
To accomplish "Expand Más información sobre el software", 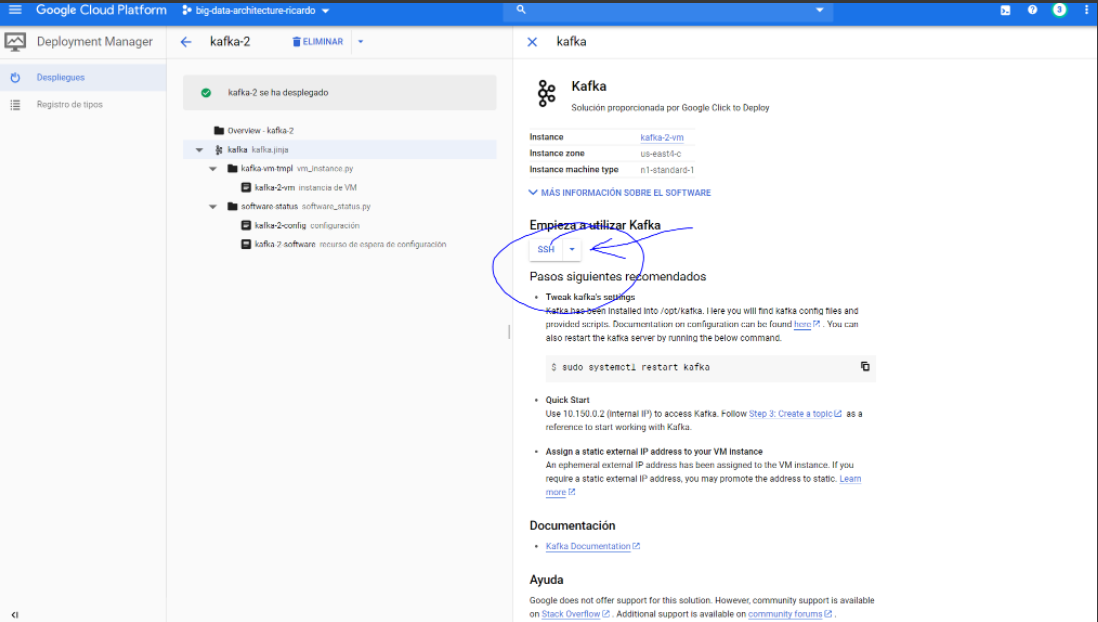I will click(x=620, y=192).
